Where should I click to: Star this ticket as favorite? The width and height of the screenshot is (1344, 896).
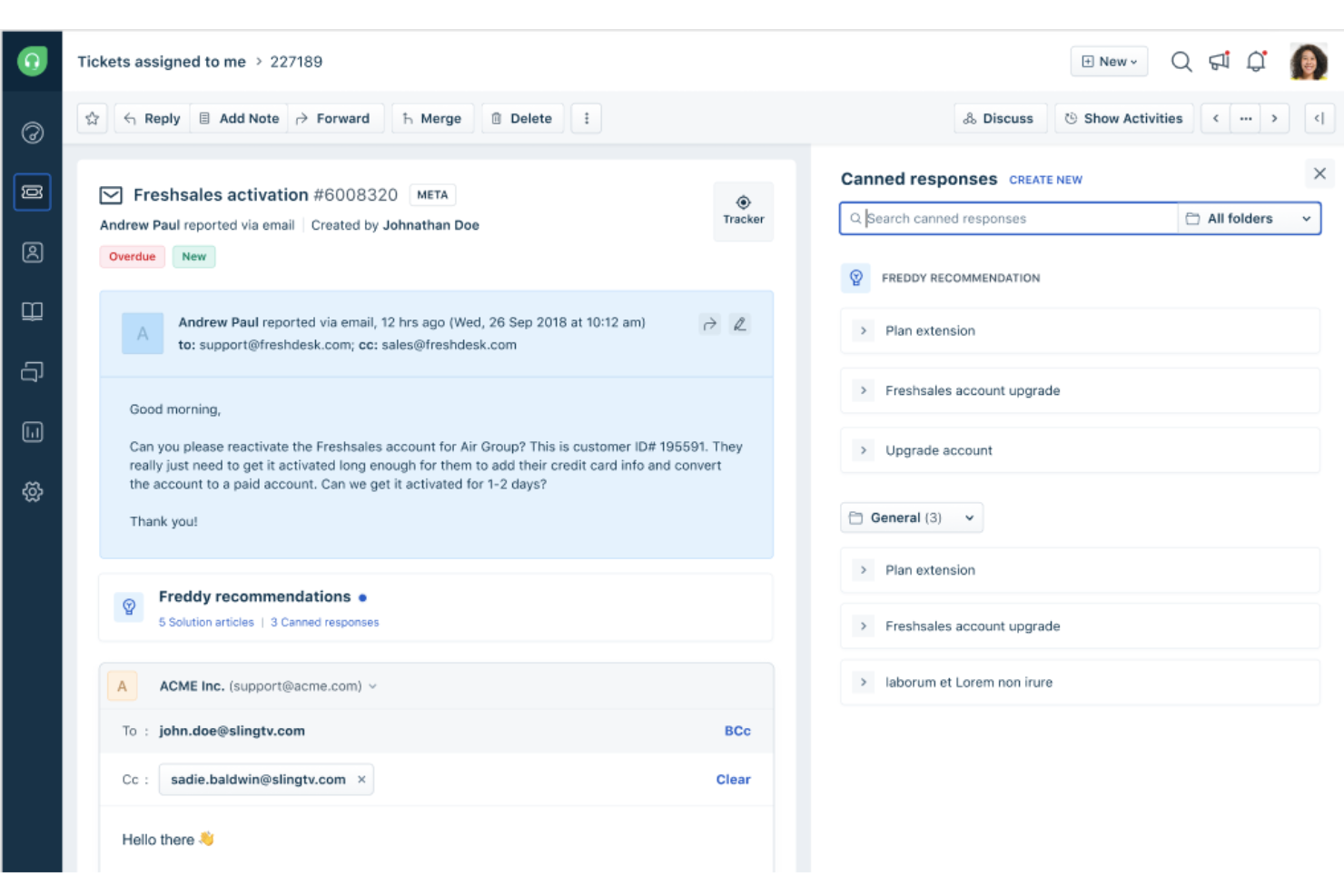(x=91, y=118)
